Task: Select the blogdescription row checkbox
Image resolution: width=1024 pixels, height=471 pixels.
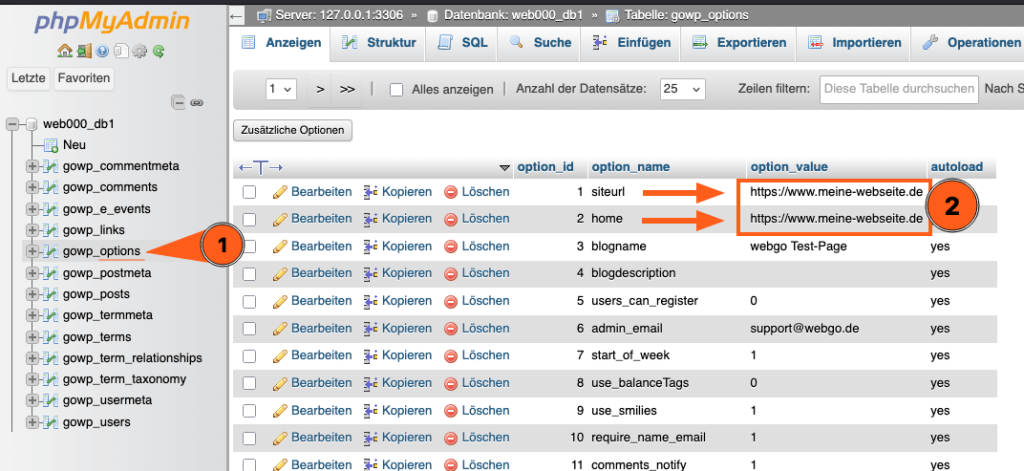Action: (x=249, y=274)
